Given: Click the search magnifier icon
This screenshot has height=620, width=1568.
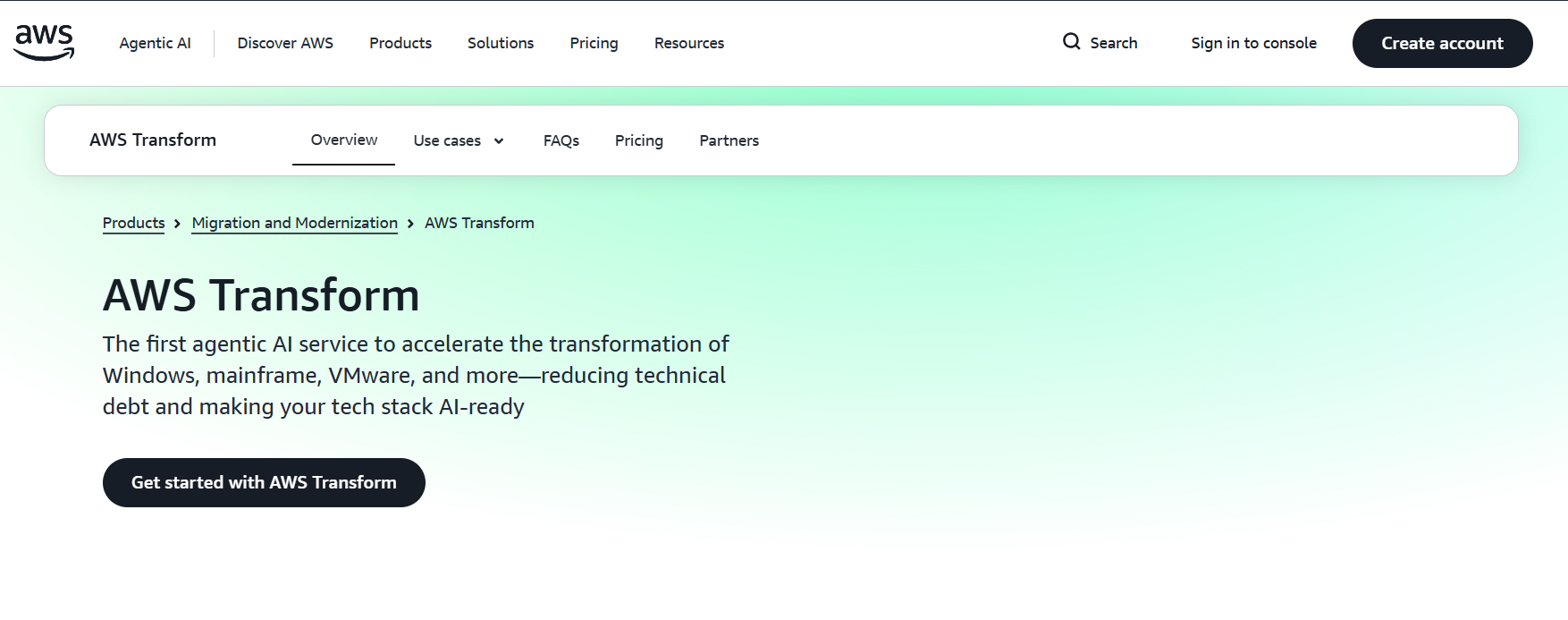Looking at the screenshot, I should pyautogui.click(x=1071, y=42).
